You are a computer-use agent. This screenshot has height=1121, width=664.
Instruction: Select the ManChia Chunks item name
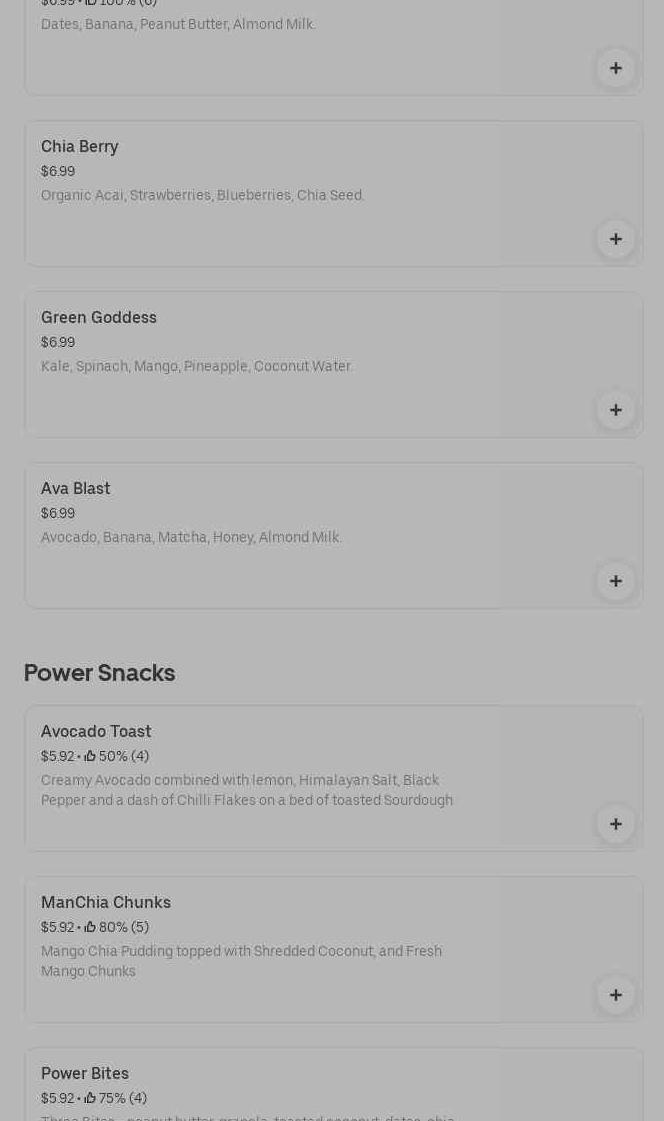(106, 903)
